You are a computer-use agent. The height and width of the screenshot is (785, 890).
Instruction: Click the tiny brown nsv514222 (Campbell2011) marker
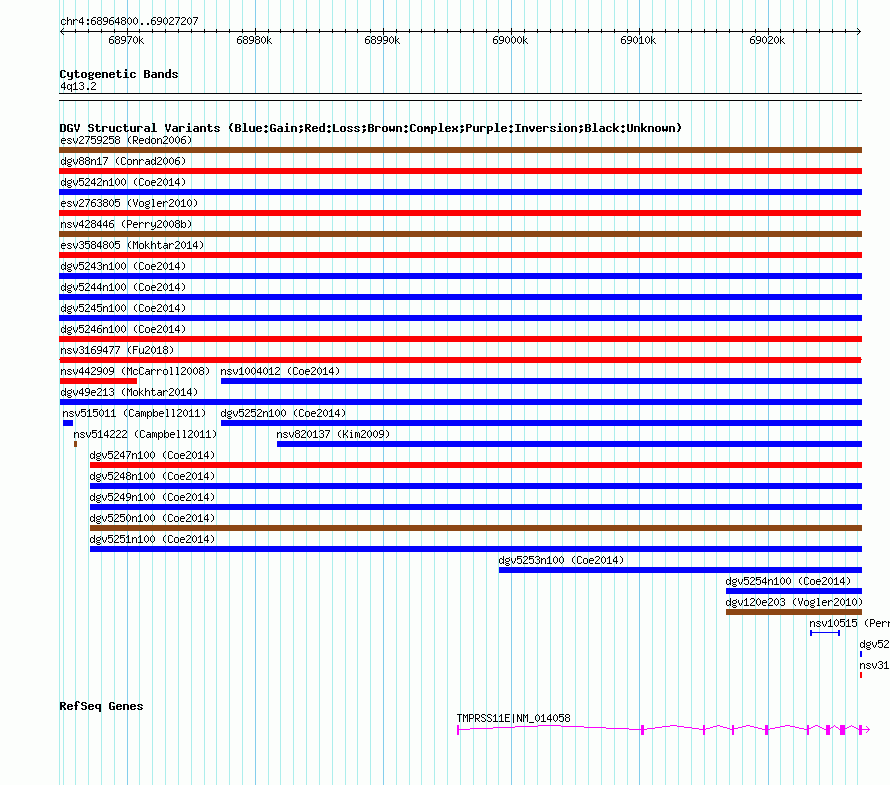click(x=75, y=444)
